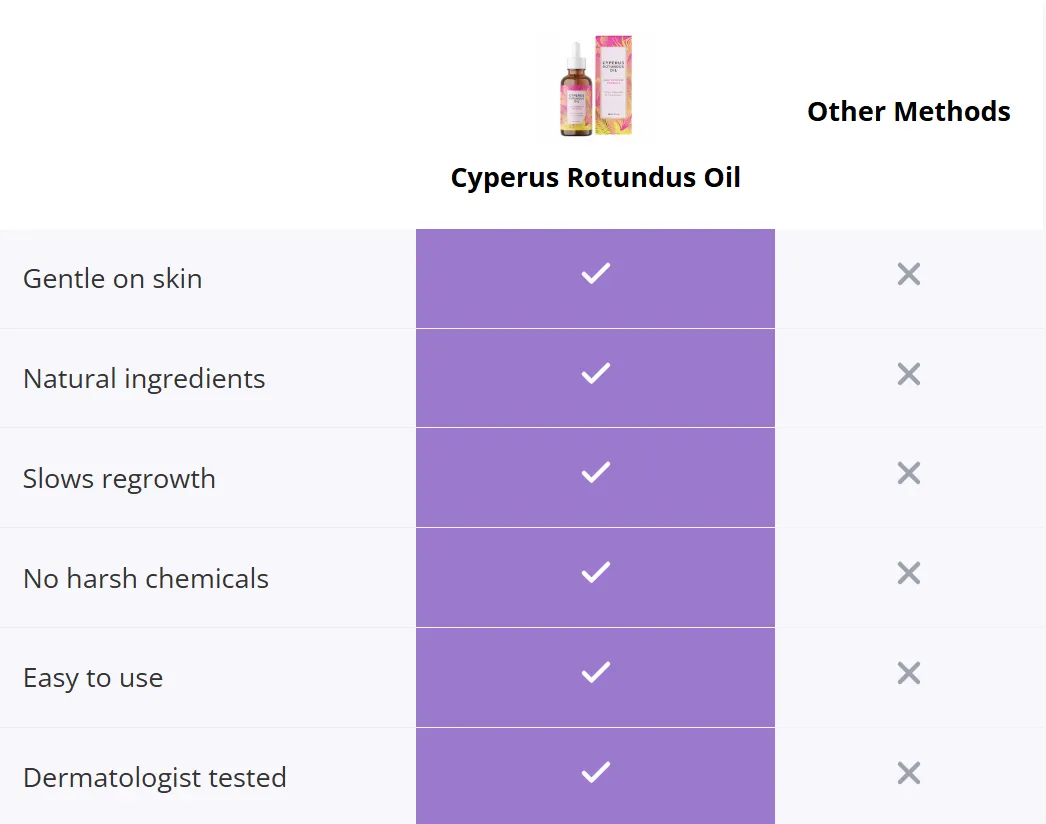Select the Other Methods column header
The image size is (1046, 824).
(x=909, y=111)
